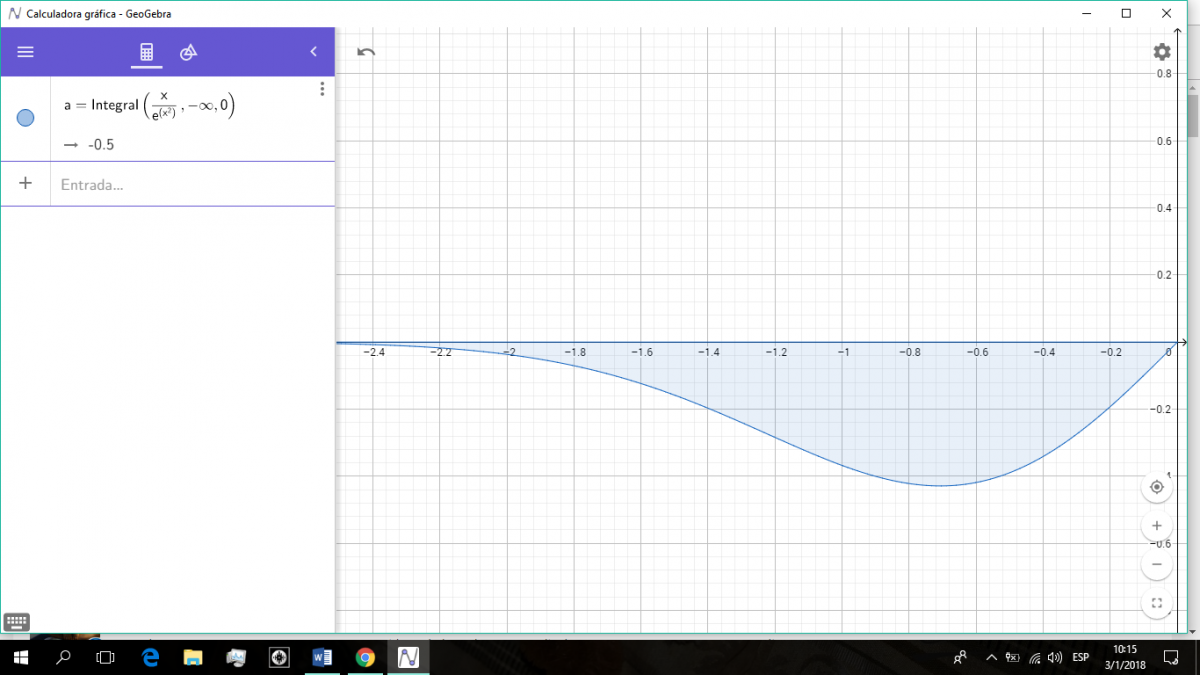Zoom in on the graph
This screenshot has width=1200, height=675.
1156,526
